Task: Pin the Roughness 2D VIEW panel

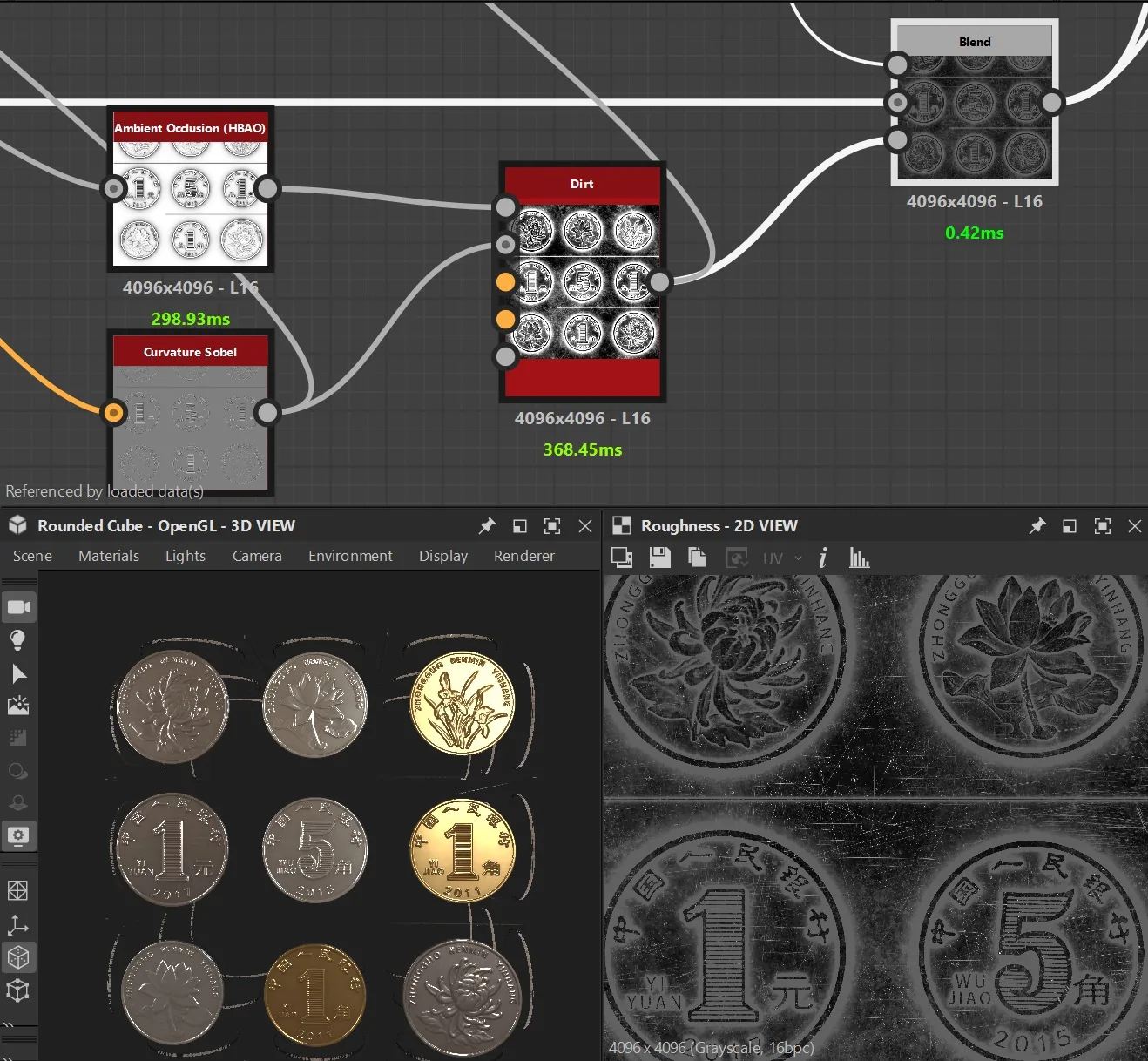Action: [x=1037, y=526]
